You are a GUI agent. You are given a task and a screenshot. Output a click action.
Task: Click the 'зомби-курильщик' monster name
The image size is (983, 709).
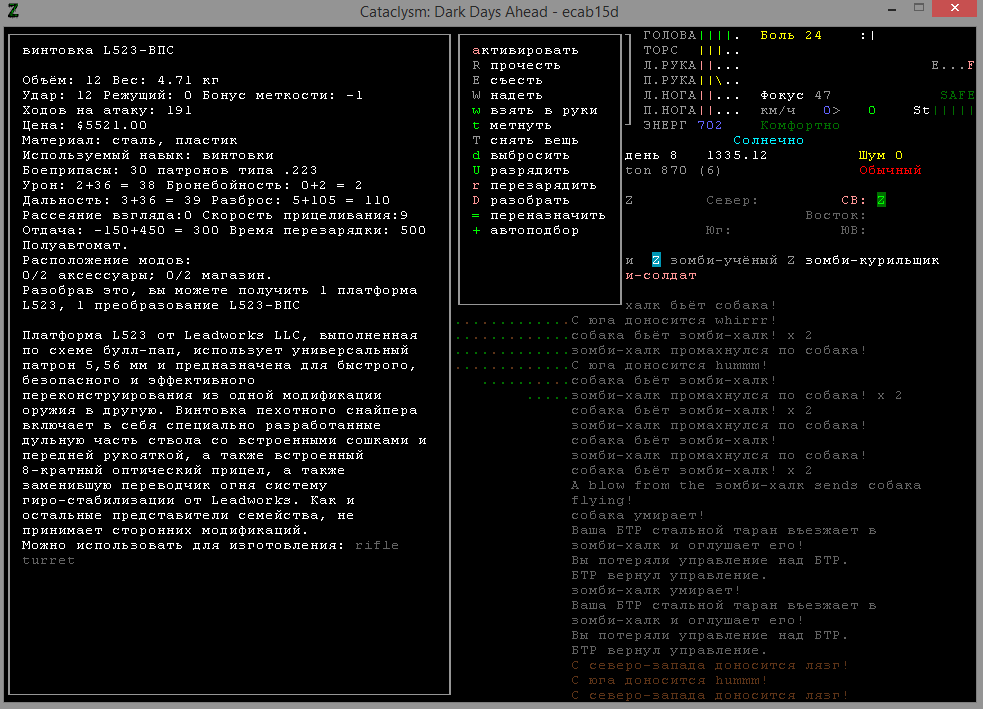[x=872, y=261]
